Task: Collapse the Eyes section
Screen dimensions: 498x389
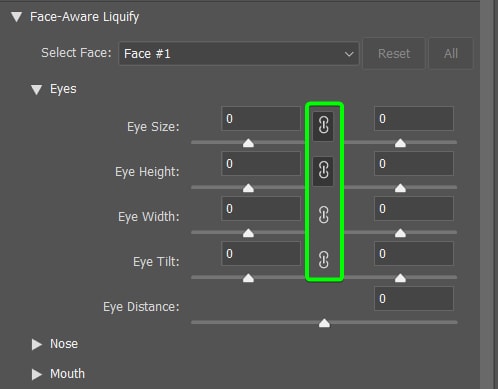Action: 37,89
